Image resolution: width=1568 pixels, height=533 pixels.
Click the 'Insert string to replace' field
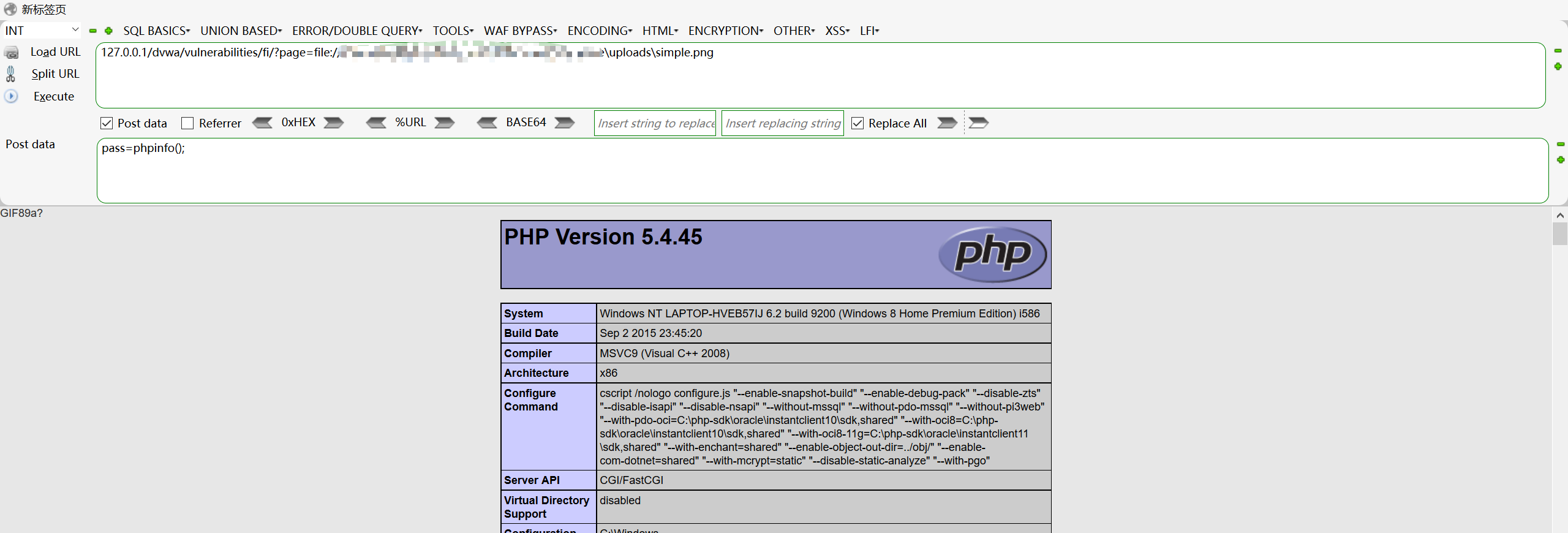pos(655,123)
